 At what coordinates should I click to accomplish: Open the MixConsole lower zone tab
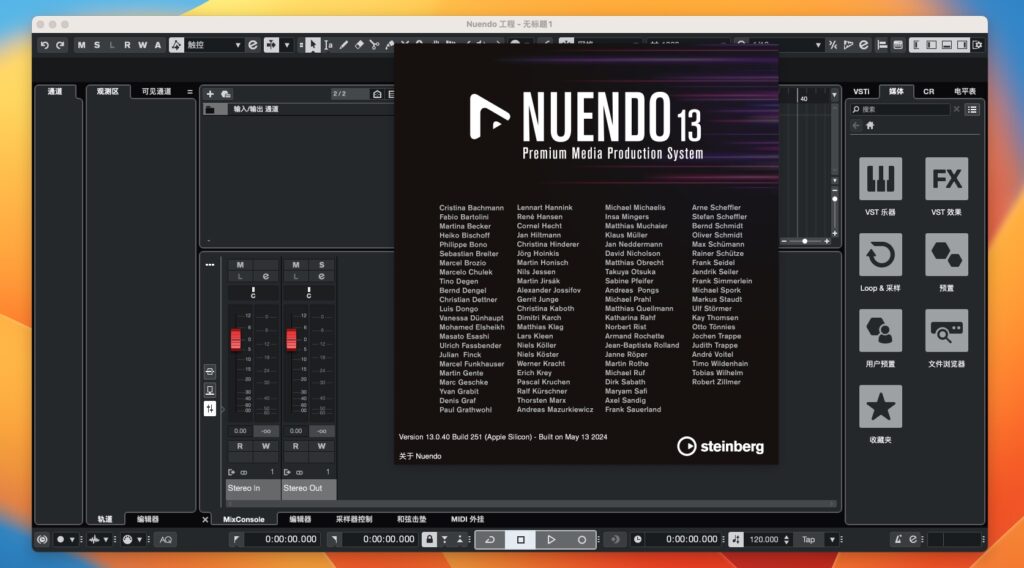[244, 520]
